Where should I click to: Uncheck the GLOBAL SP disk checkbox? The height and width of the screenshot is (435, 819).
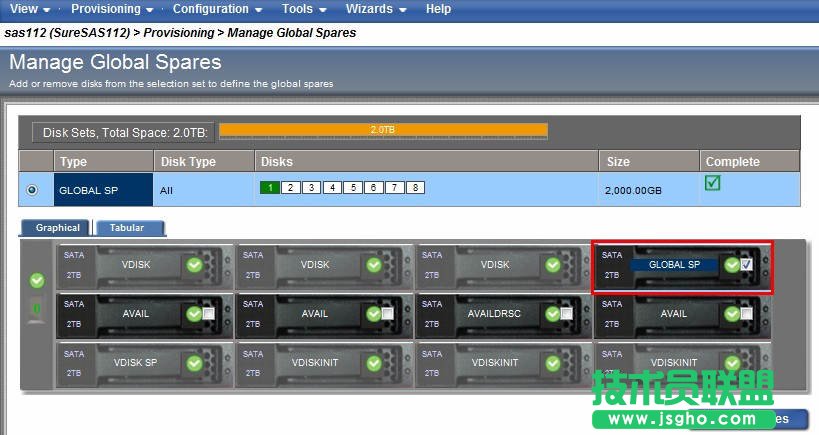click(x=746, y=265)
